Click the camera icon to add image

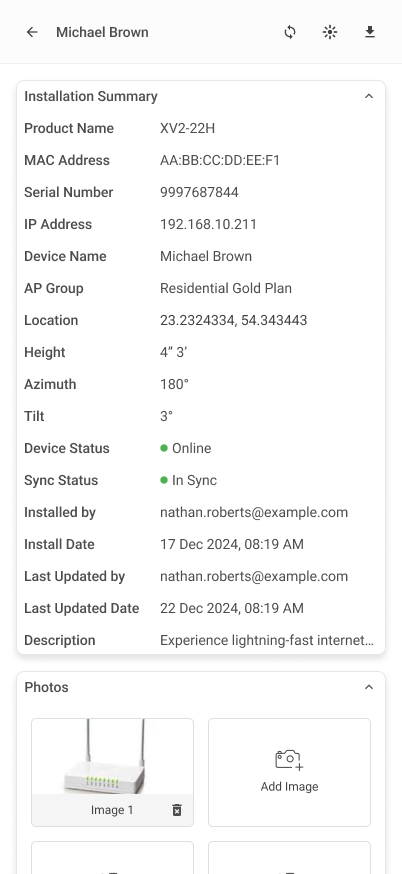tap(289, 760)
